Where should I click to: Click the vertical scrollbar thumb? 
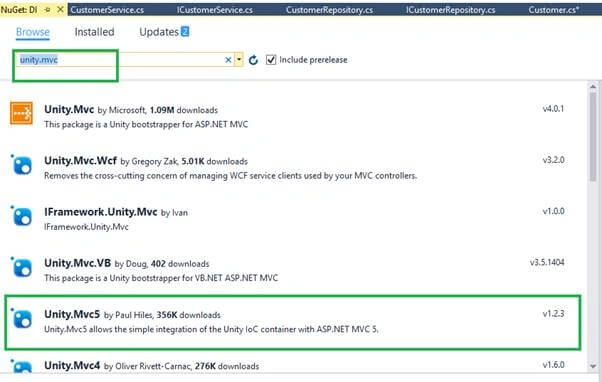(593, 136)
